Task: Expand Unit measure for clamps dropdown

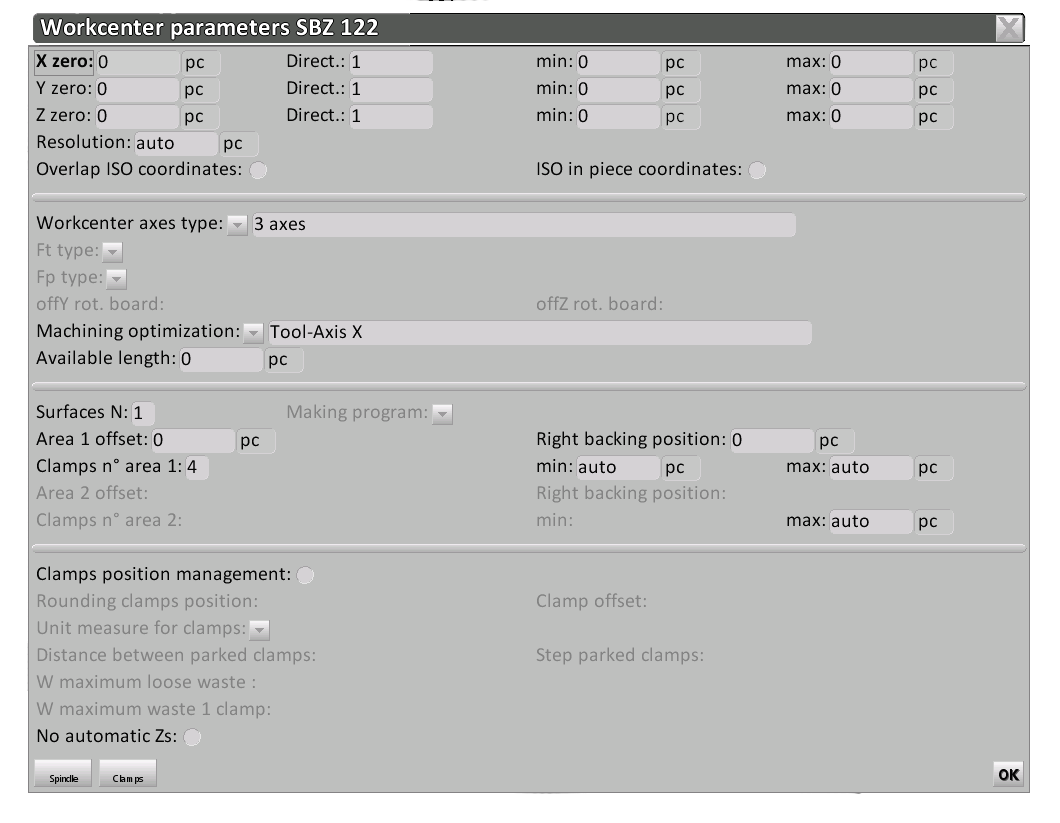Action: tap(260, 630)
